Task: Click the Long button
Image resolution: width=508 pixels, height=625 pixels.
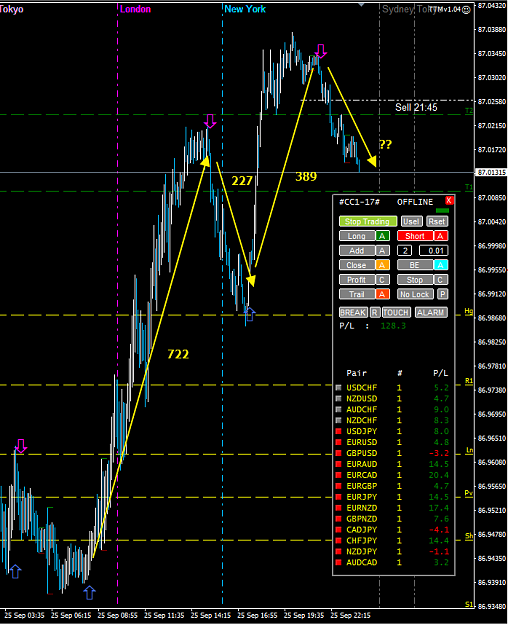Action: point(356,236)
